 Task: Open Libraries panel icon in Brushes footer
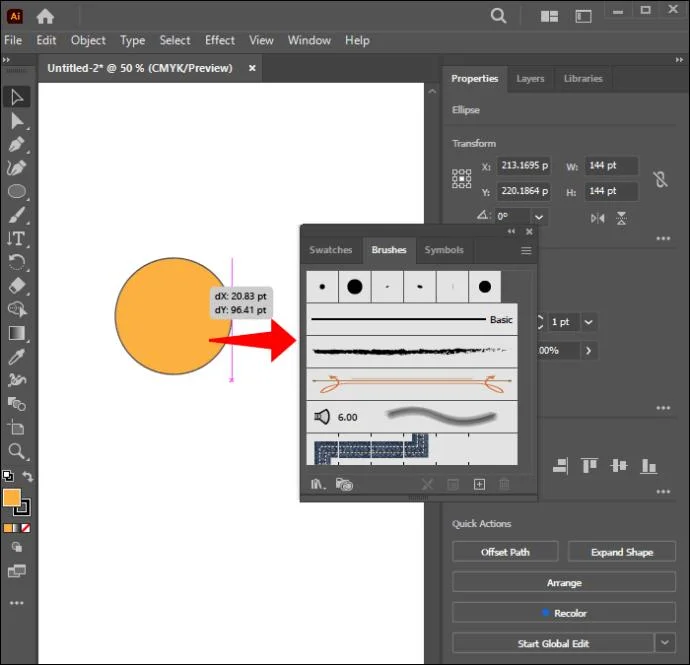[x=344, y=485]
